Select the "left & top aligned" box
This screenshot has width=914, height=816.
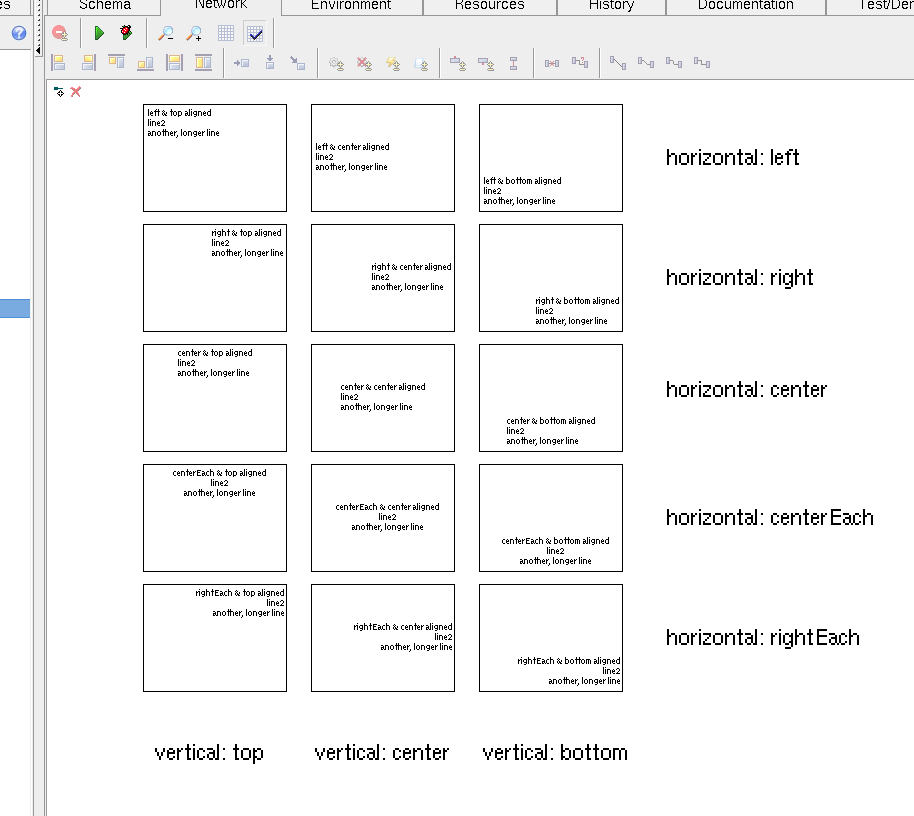click(x=215, y=158)
